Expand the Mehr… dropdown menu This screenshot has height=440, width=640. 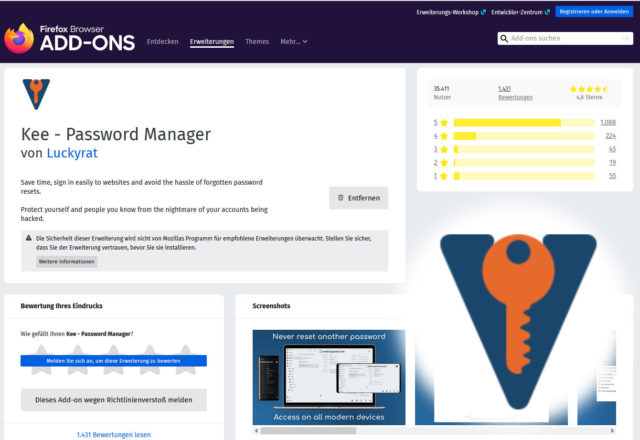click(293, 42)
